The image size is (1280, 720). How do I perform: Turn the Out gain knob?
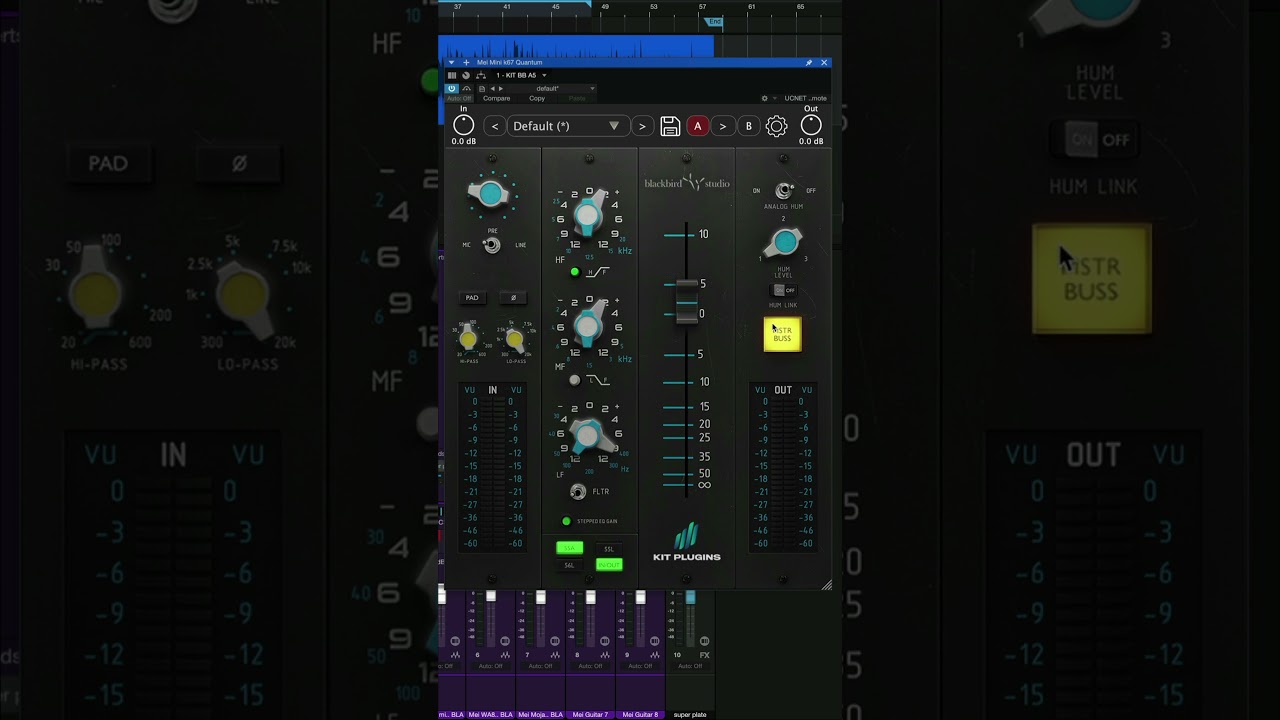coord(811,125)
